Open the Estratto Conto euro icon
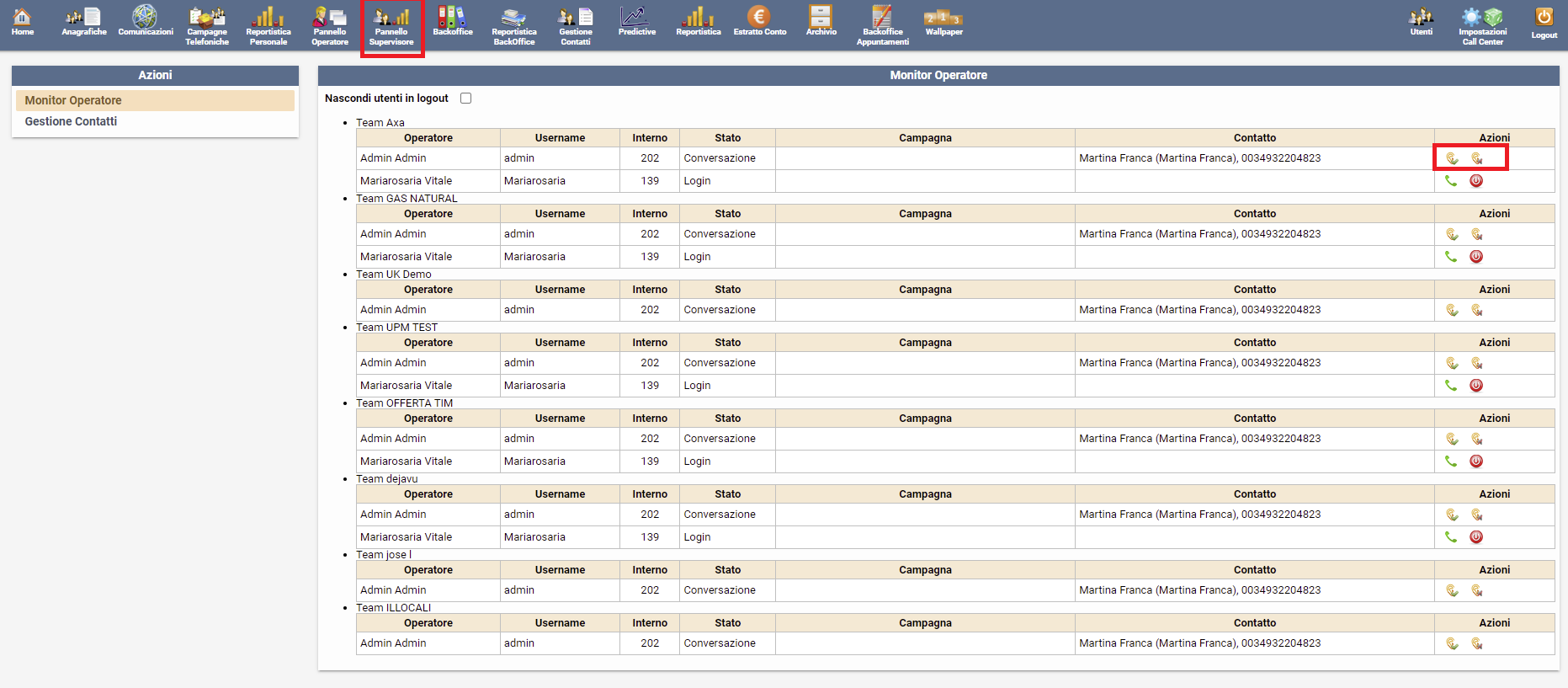 [x=759, y=22]
